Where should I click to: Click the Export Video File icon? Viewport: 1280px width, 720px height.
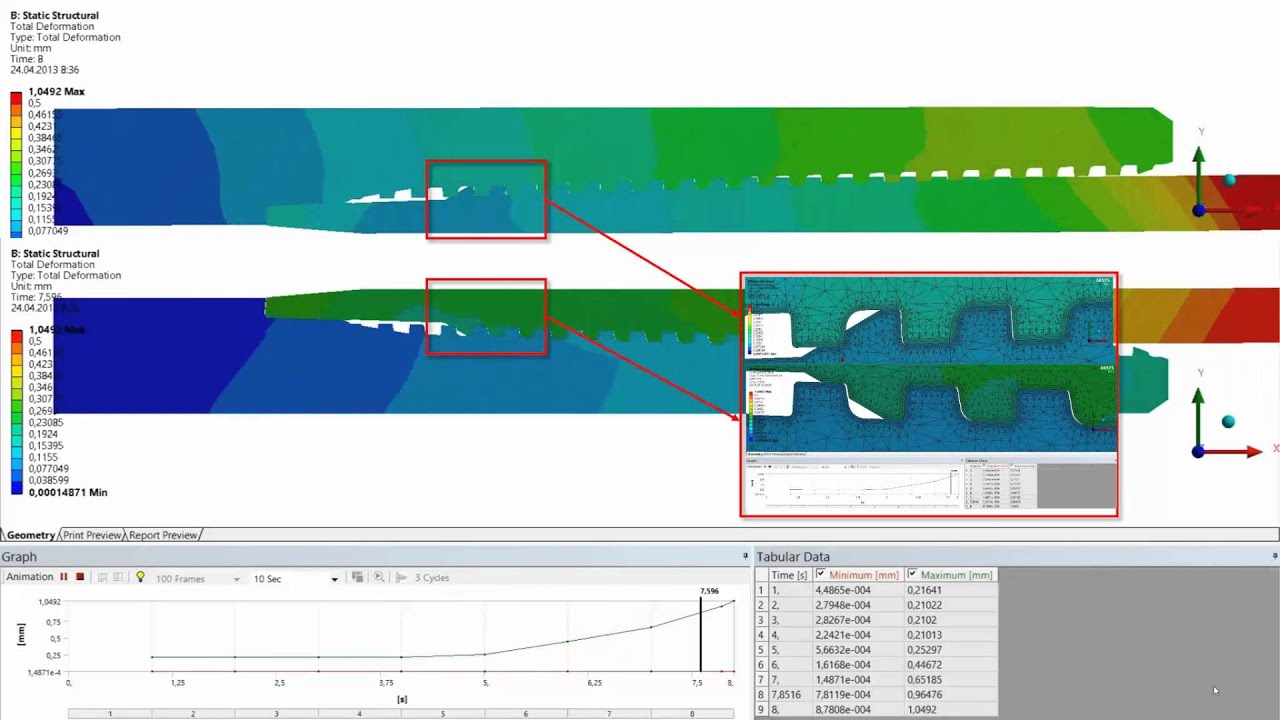(358, 577)
